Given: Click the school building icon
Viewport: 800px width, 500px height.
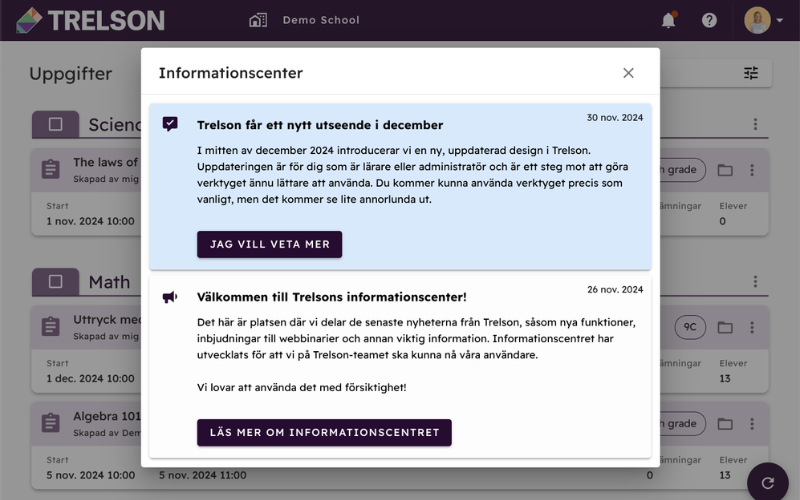Looking at the screenshot, I should tap(258, 20).
